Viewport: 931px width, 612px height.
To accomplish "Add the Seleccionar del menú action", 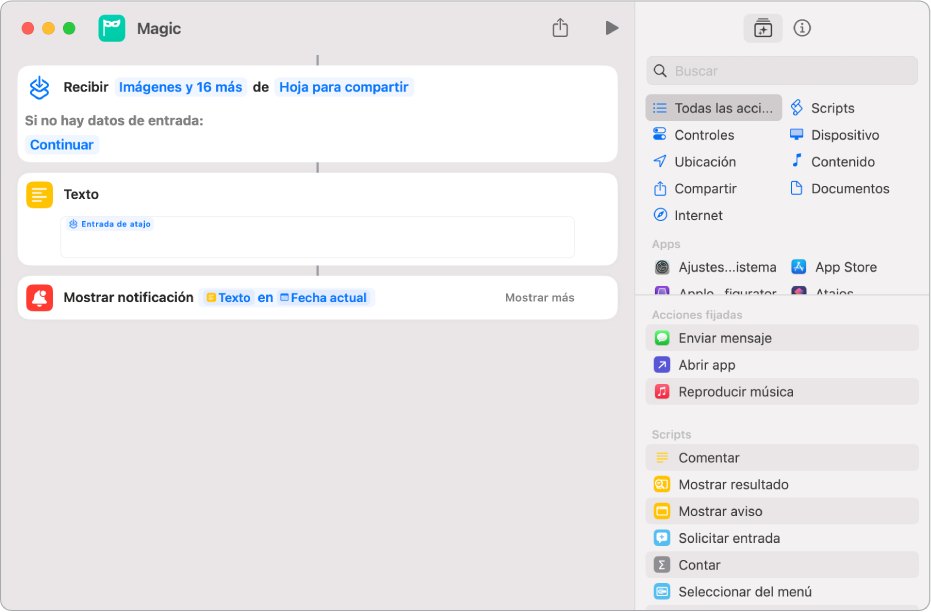I will (782, 591).
